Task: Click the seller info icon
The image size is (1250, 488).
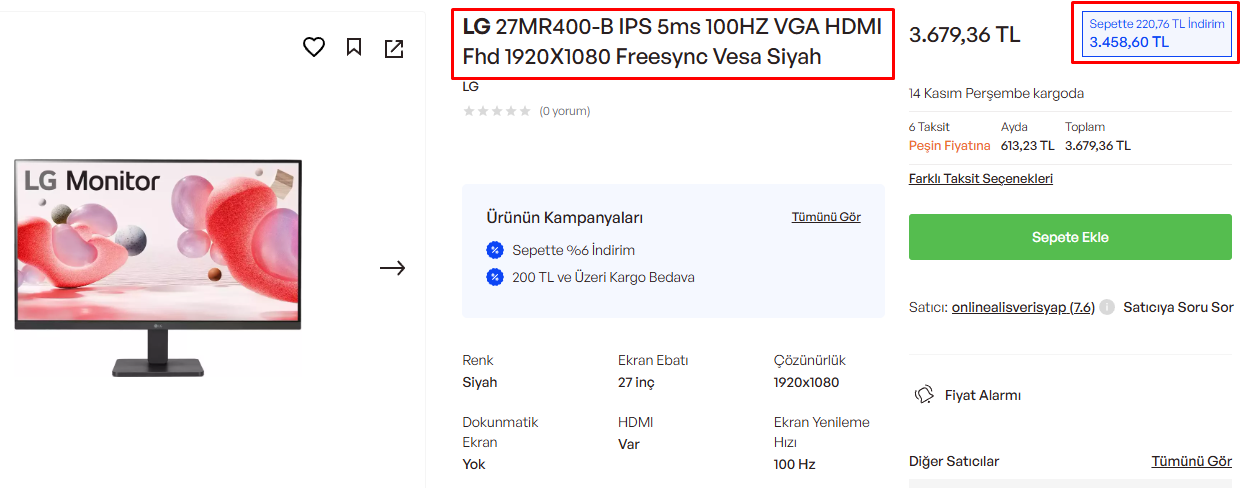Action: (1107, 307)
